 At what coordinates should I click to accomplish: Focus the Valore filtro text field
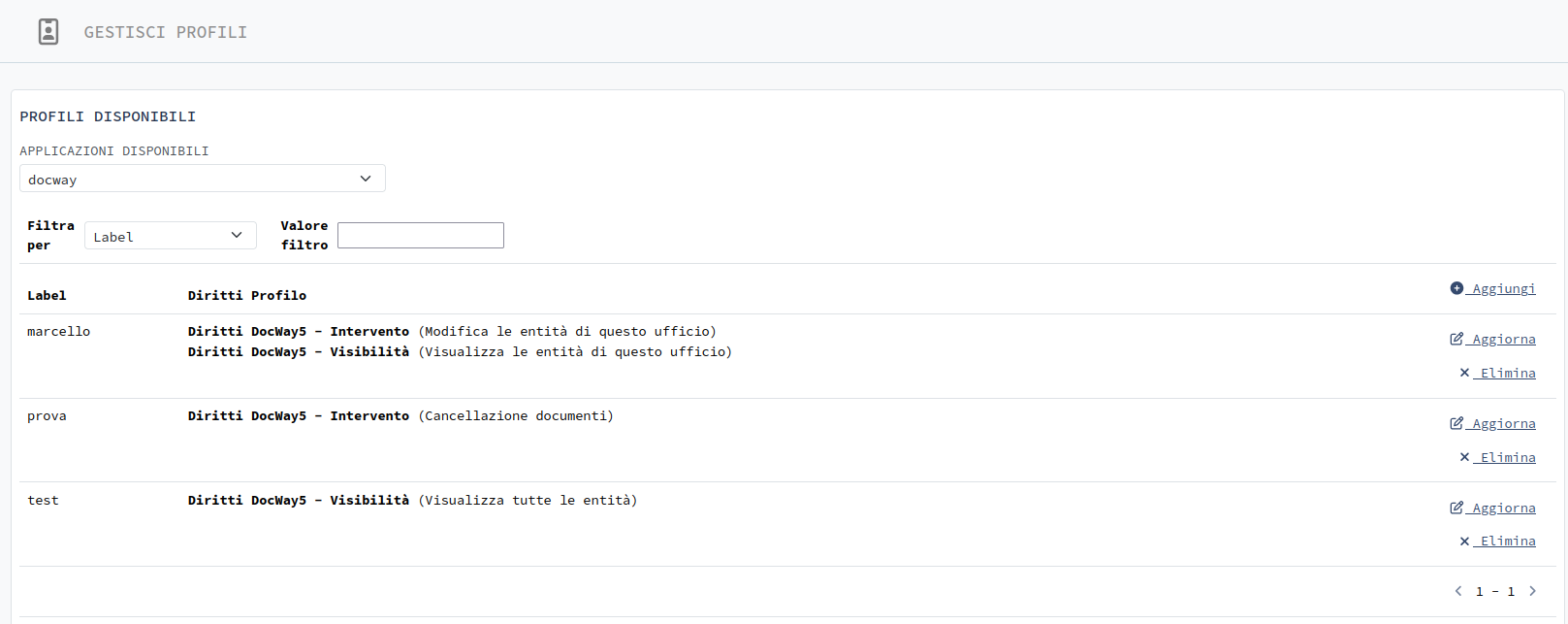tap(420, 236)
